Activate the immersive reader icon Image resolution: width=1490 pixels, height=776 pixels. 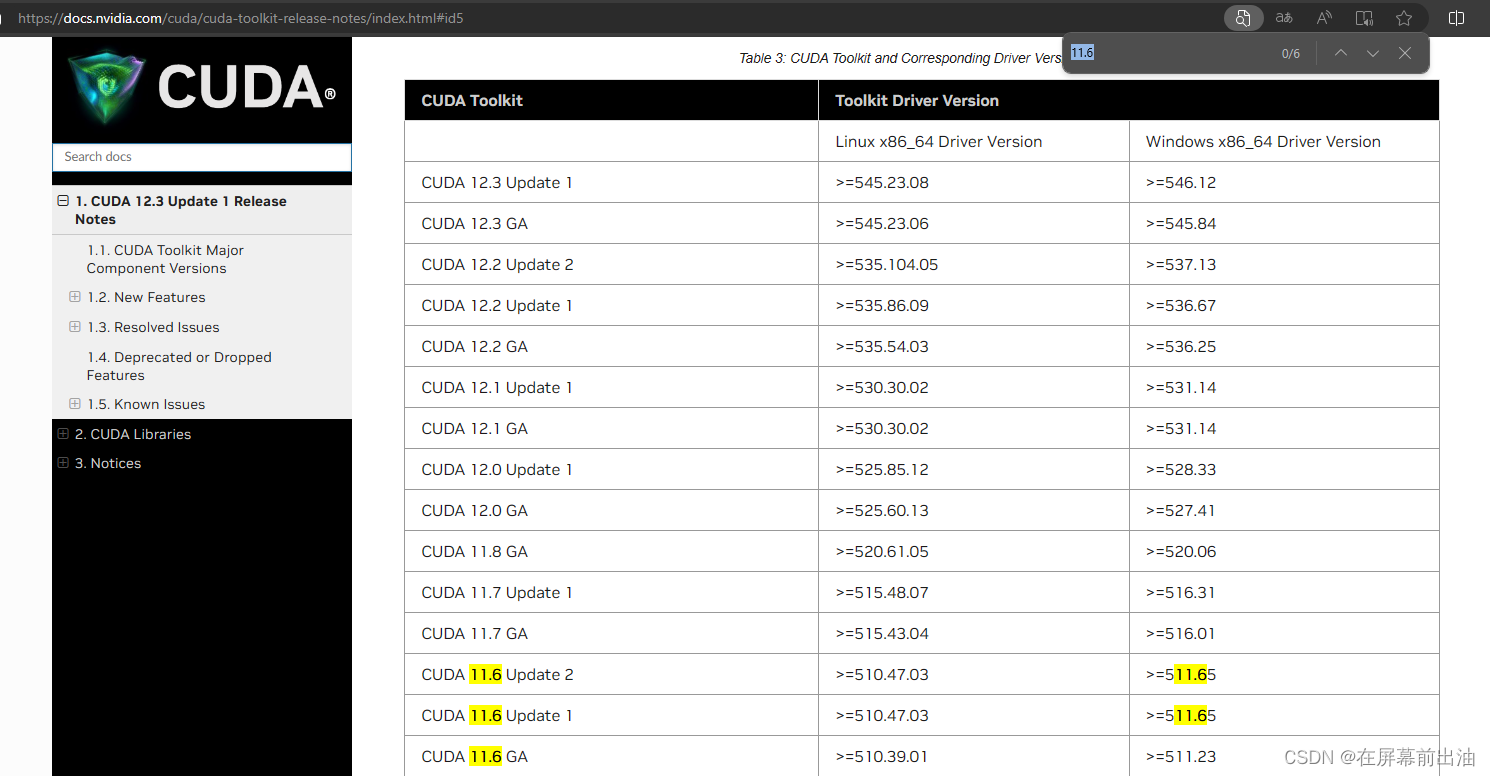point(1364,17)
